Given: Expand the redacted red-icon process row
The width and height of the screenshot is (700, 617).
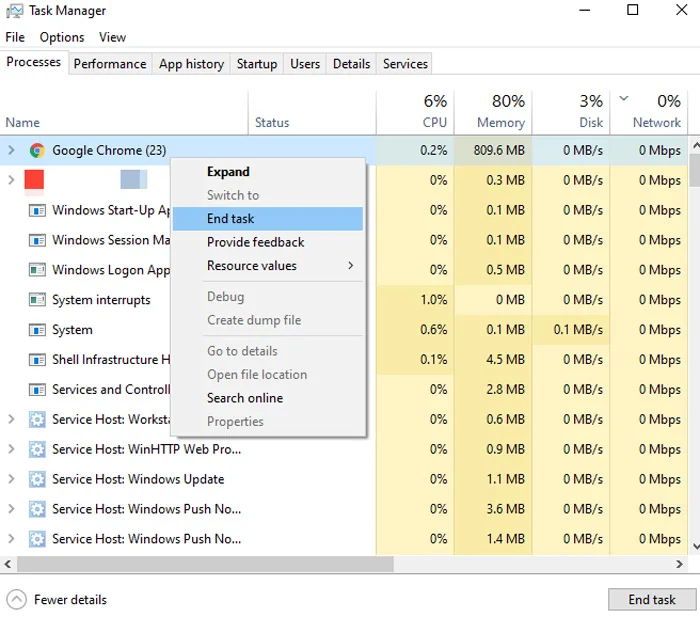Looking at the screenshot, I should (x=12, y=180).
